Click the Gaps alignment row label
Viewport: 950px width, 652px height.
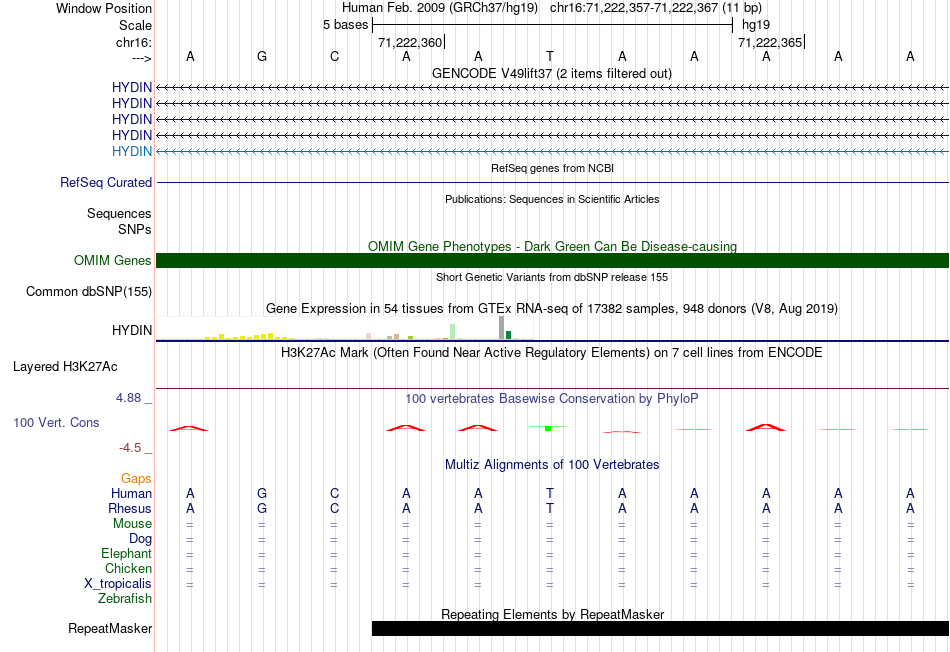[x=136, y=479]
